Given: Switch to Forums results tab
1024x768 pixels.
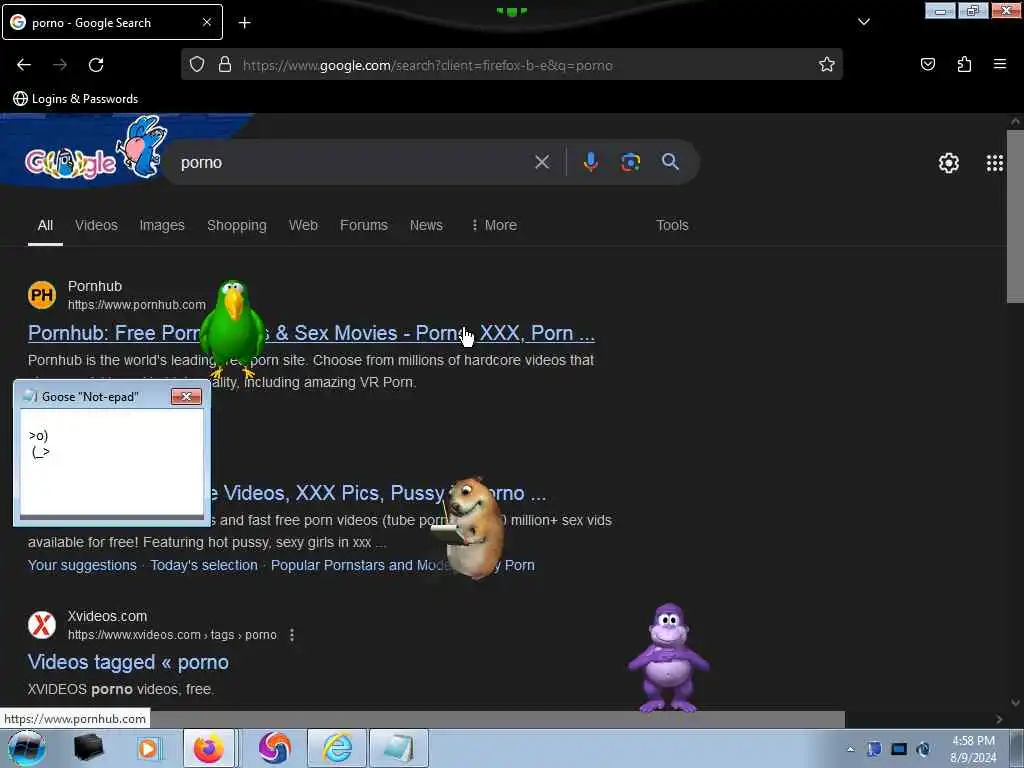Looking at the screenshot, I should click(x=364, y=225).
